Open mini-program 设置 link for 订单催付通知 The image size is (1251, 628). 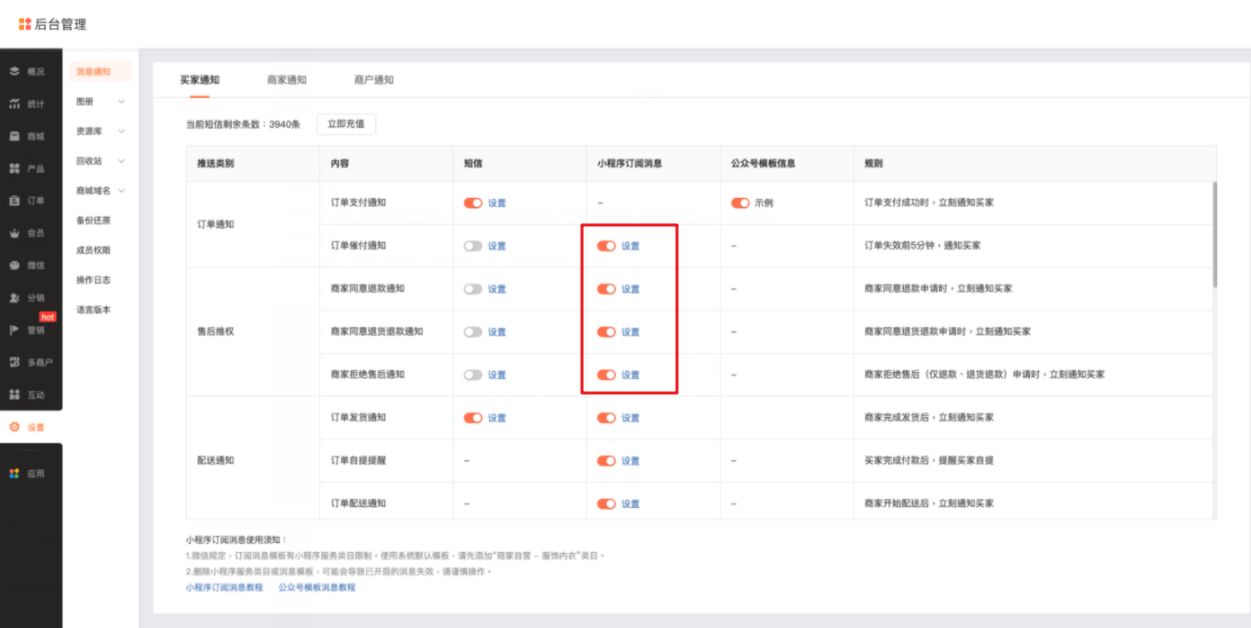tap(630, 246)
